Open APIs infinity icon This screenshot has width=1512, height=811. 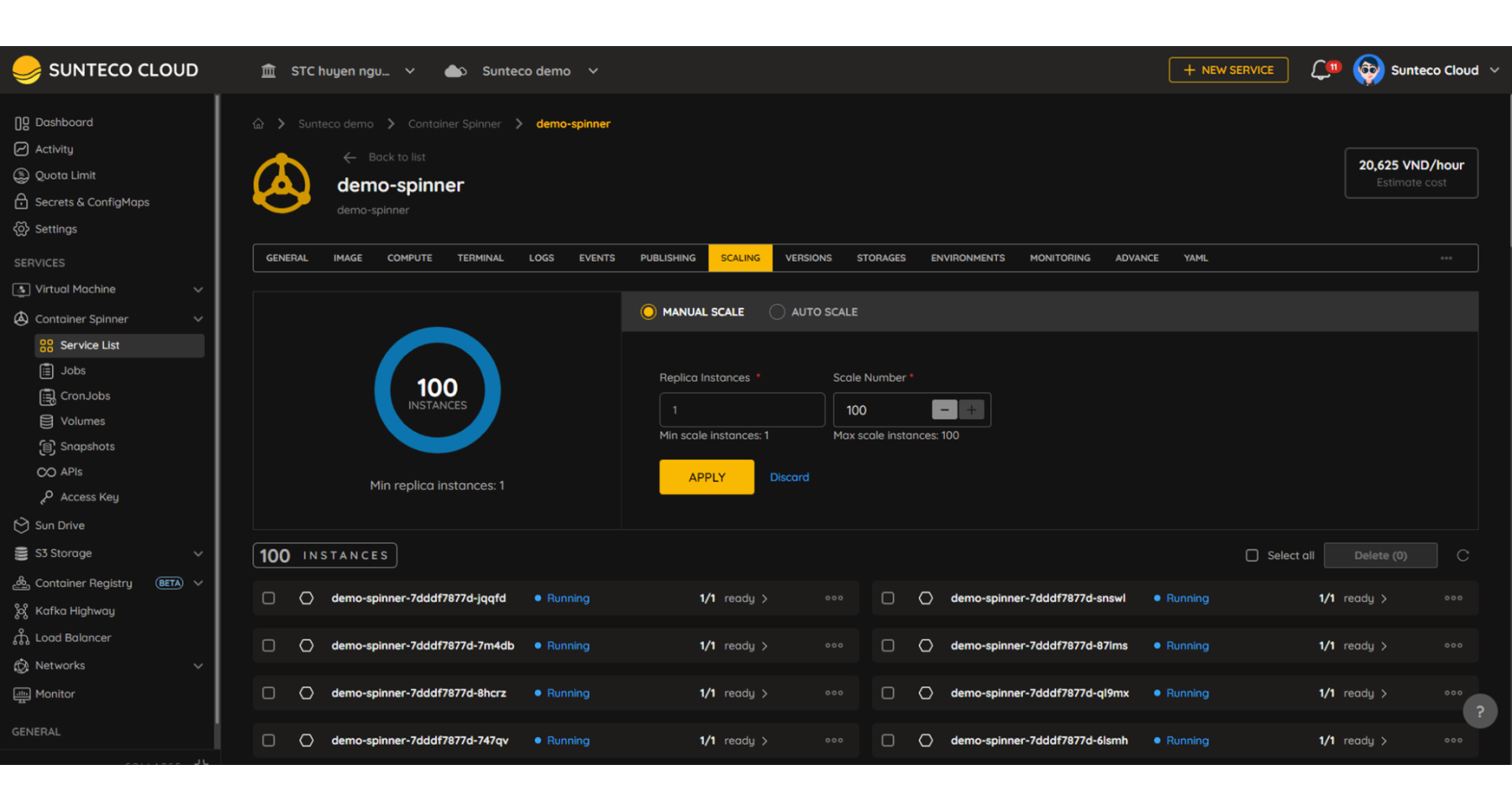[47, 472]
